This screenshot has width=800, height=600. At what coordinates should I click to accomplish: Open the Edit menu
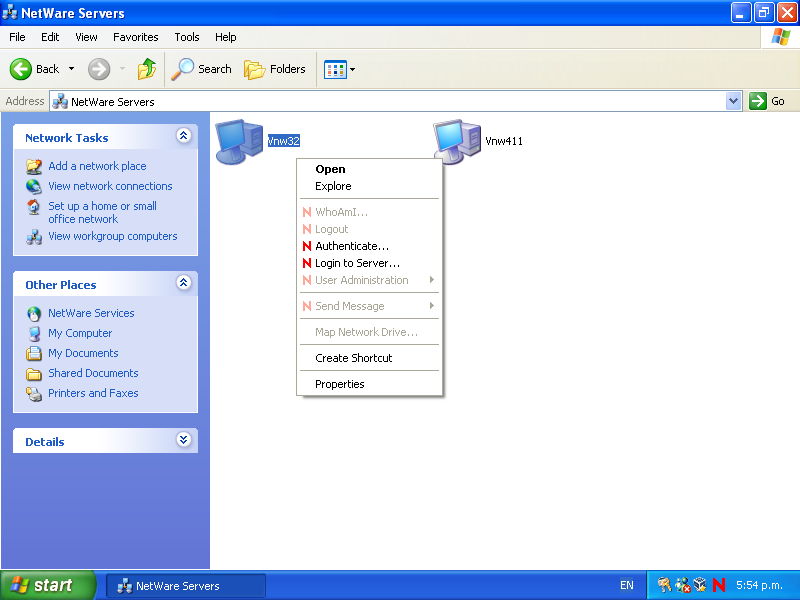[50, 37]
